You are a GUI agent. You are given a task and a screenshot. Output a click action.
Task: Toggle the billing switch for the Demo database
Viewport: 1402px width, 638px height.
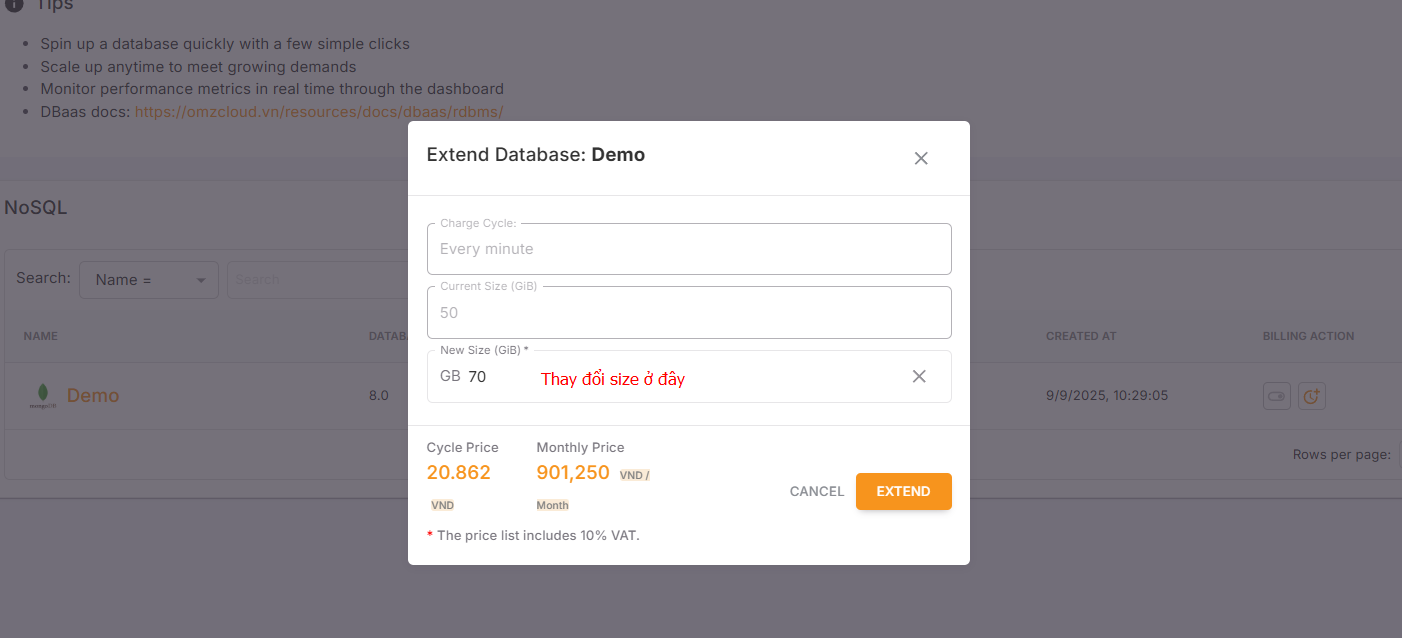[x=1277, y=396]
